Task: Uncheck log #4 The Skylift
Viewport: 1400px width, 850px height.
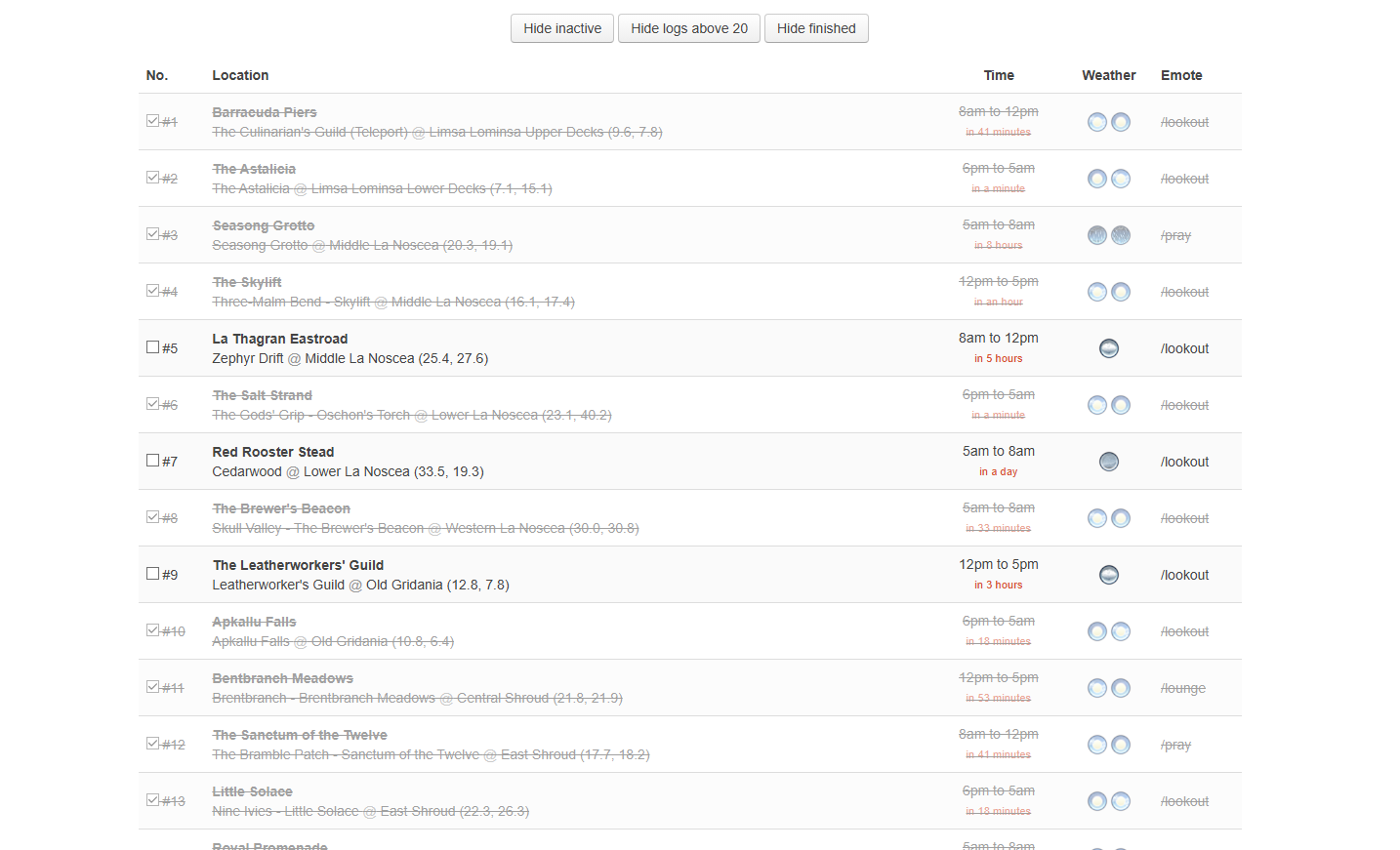Action: pyautogui.click(x=152, y=291)
